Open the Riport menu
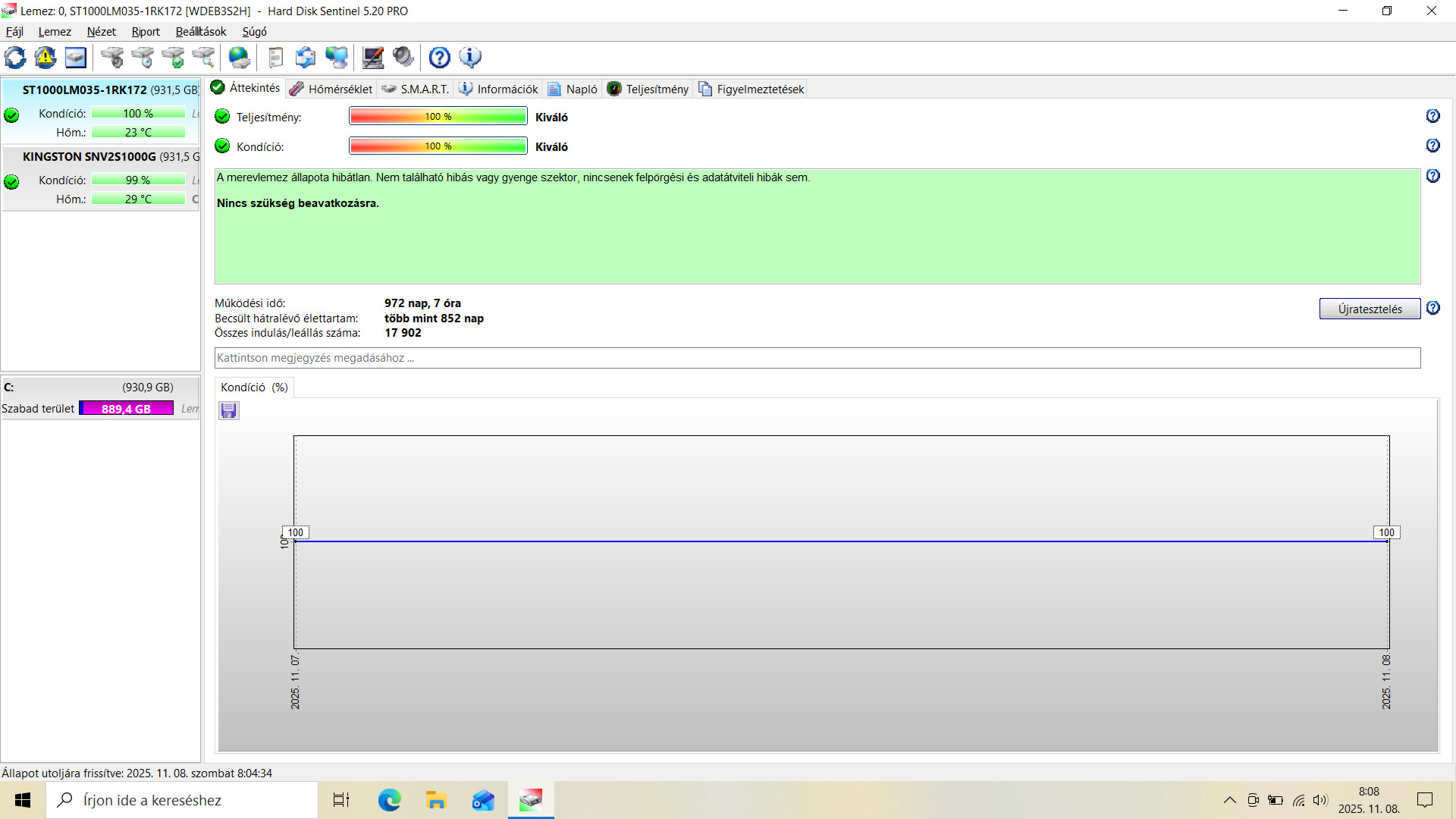The height and width of the screenshot is (819, 1456). click(146, 32)
